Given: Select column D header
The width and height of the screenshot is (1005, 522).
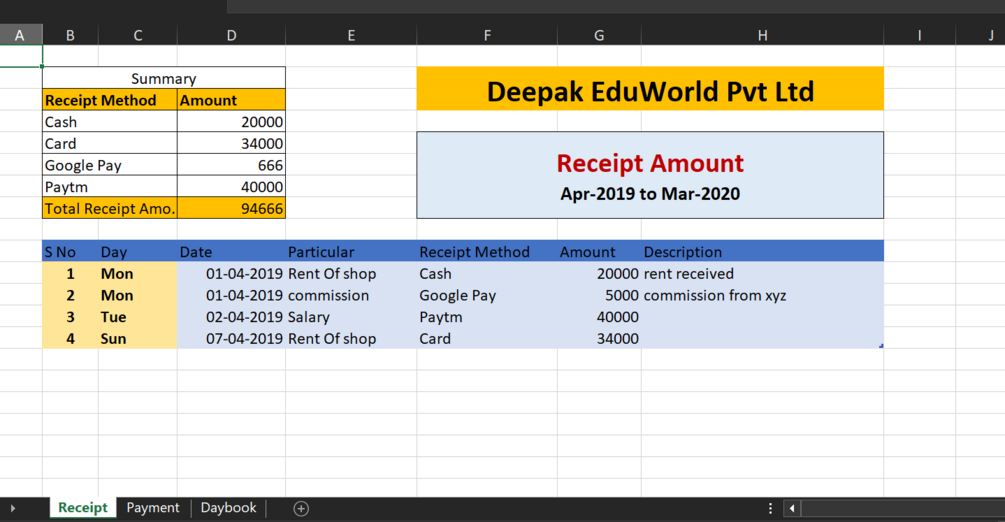Looking at the screenshot, I should [x=231, y=35].
